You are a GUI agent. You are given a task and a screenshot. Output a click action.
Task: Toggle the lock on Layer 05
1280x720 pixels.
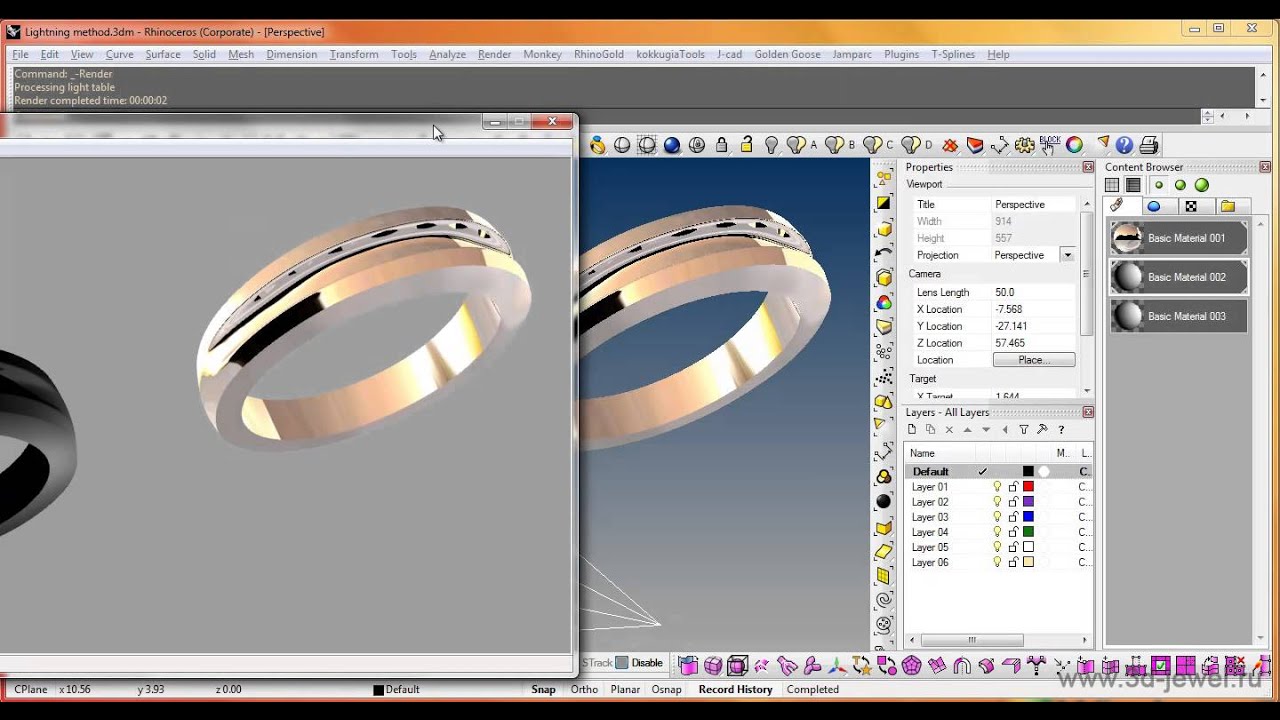coord(1013,547)
